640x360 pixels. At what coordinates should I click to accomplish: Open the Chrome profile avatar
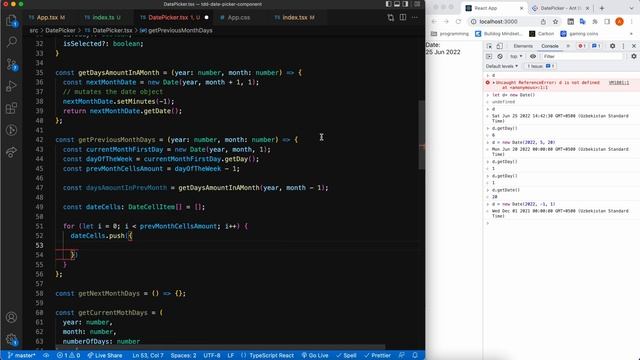[619, 22]
